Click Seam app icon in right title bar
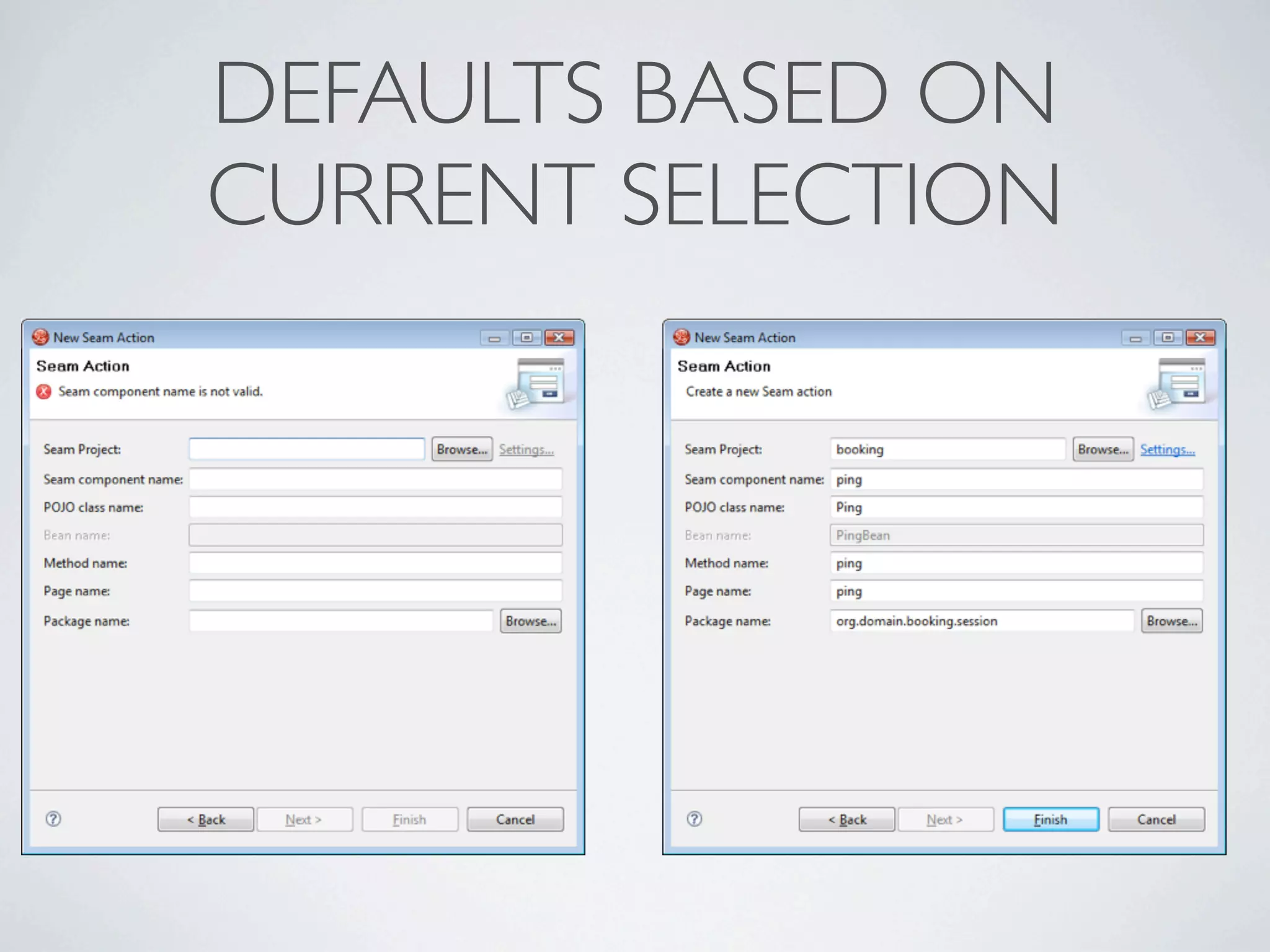 [682, 337]
